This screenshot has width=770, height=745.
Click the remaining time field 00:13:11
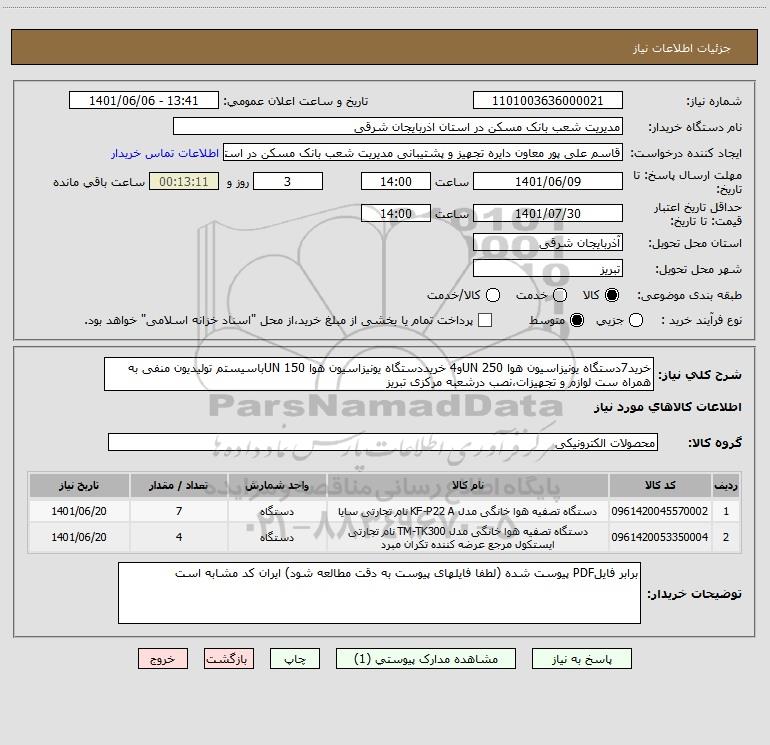tap(184, 181)
